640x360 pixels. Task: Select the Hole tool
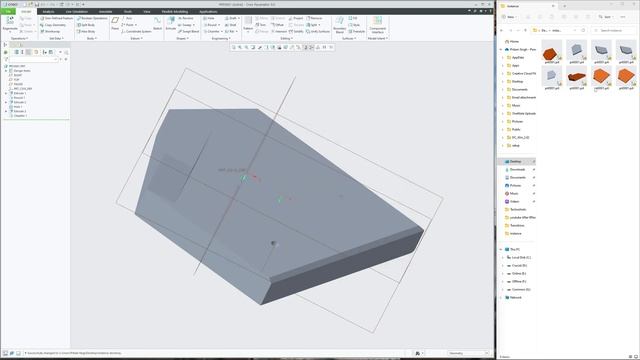[209, 18]
